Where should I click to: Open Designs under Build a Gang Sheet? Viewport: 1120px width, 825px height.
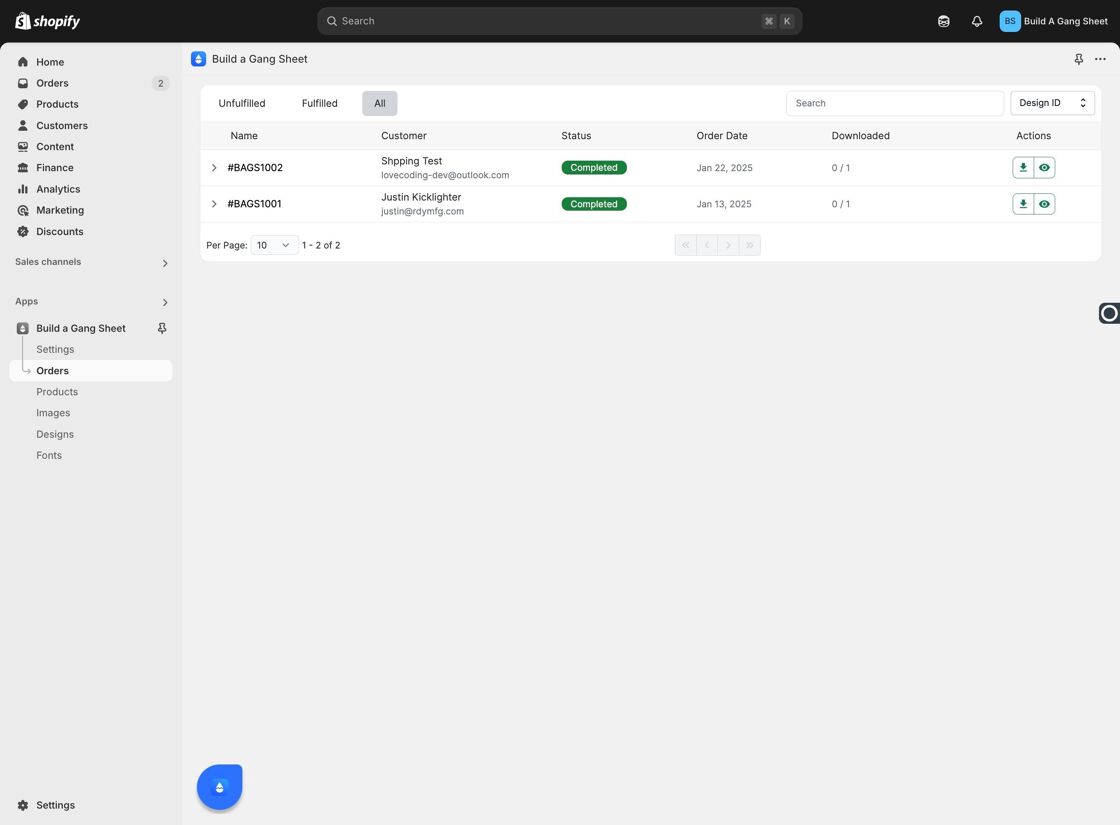point(55,434)
